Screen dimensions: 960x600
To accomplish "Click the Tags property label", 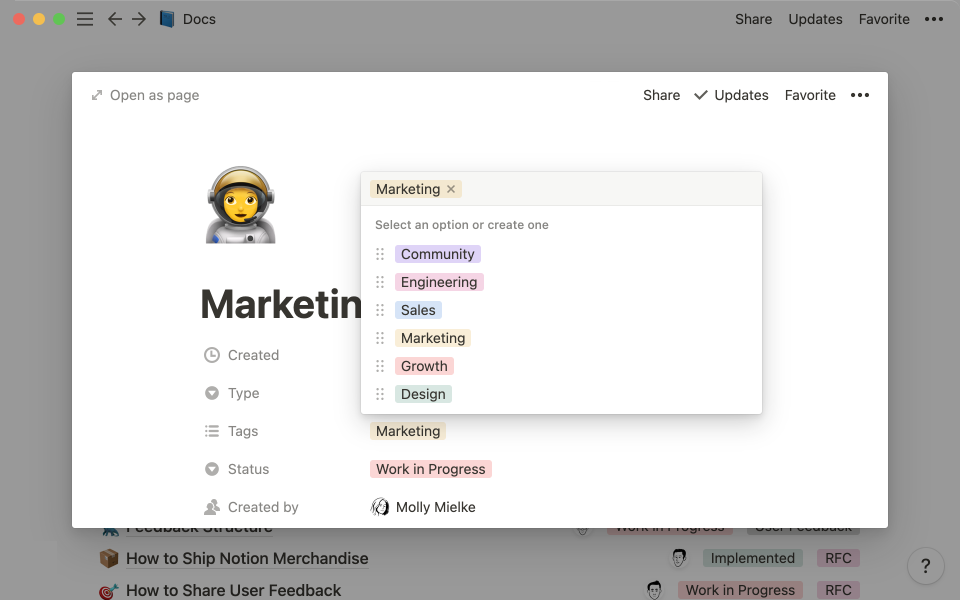I will click(242, 431).
